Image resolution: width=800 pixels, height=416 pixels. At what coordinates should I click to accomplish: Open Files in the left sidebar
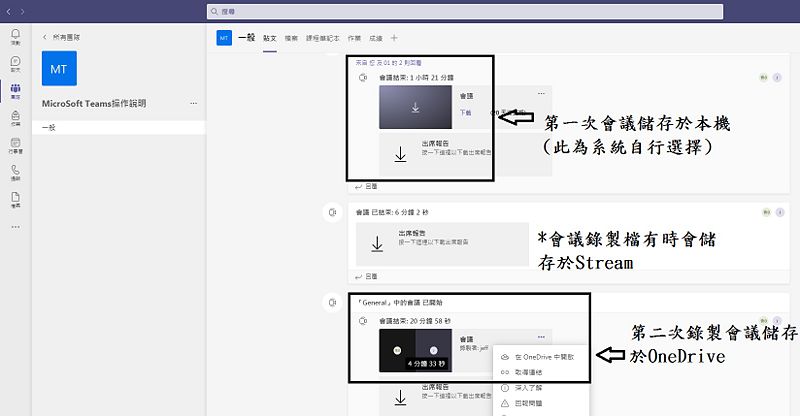pyautogui.click(x=16, y=200)
